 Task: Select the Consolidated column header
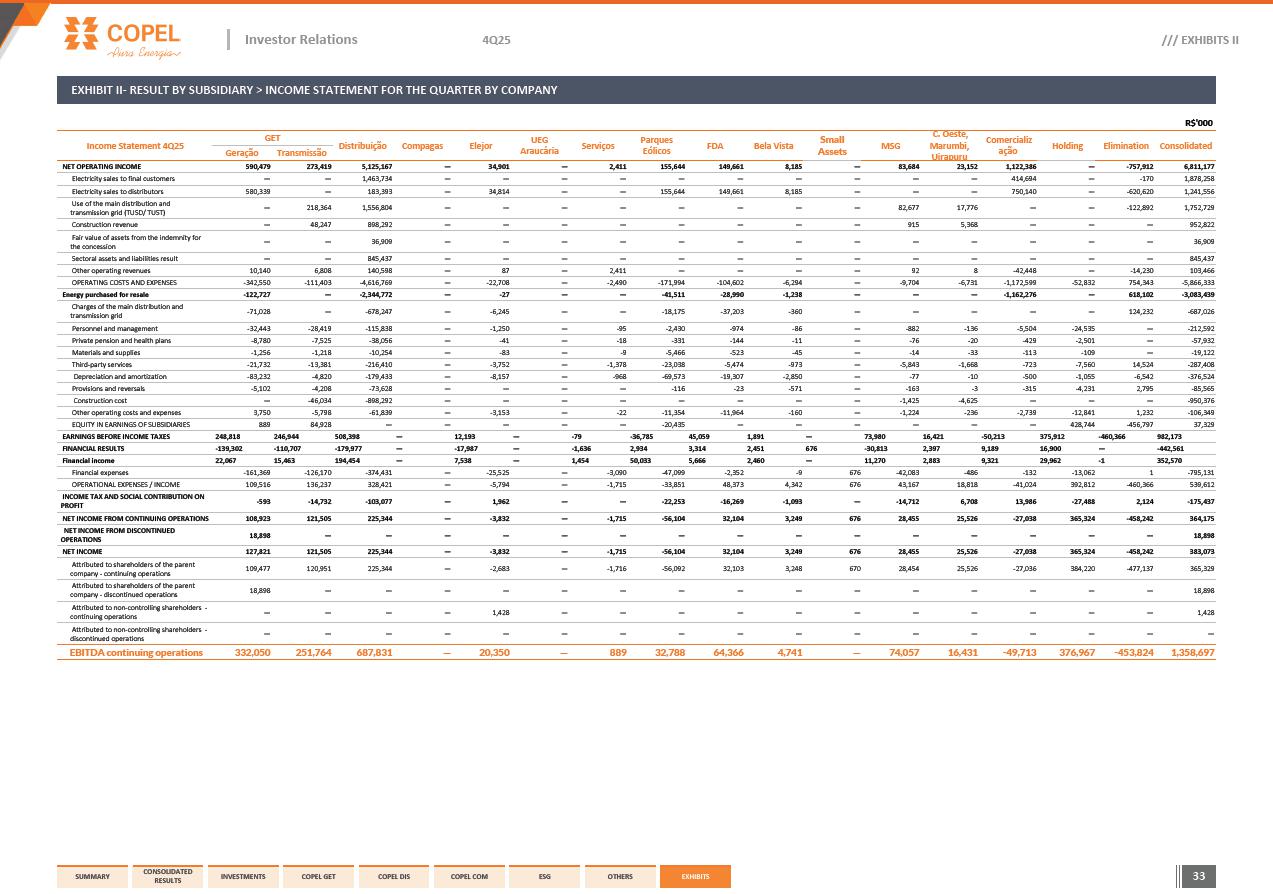click(x=1185, y=146)
